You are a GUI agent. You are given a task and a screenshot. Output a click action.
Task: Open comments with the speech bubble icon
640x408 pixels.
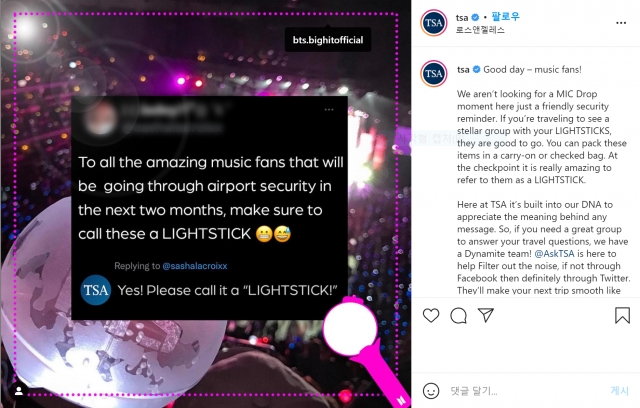(458, 315)
